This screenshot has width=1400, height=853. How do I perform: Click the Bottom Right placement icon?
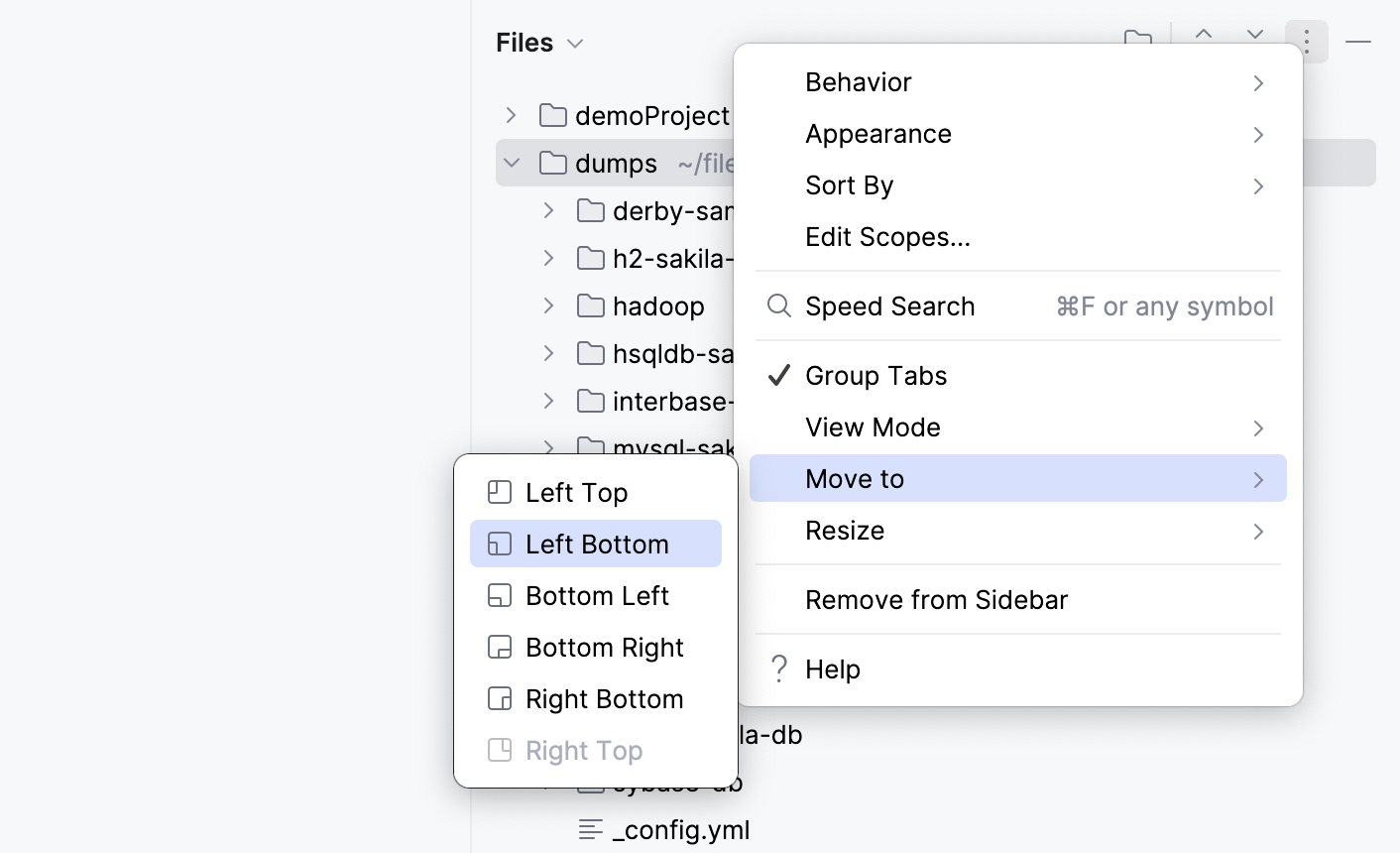coord(499,647)
